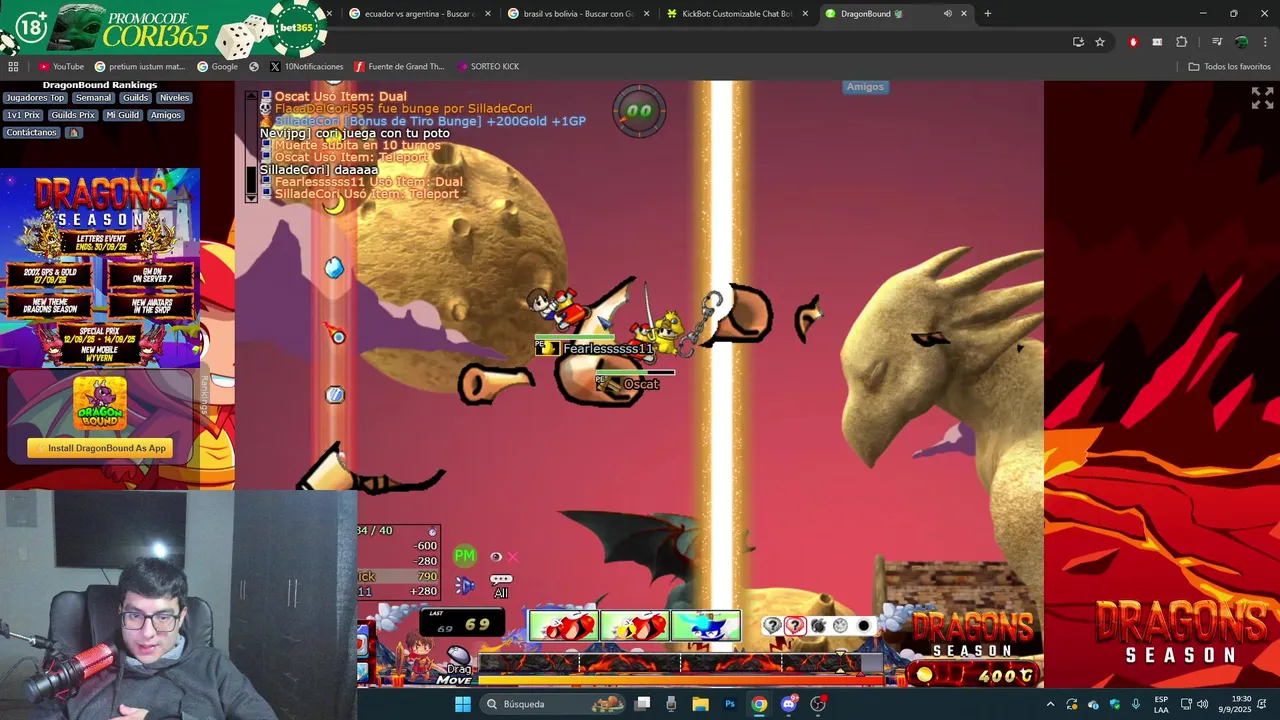Mute the DragonBound tab audio

coord(947,14)
